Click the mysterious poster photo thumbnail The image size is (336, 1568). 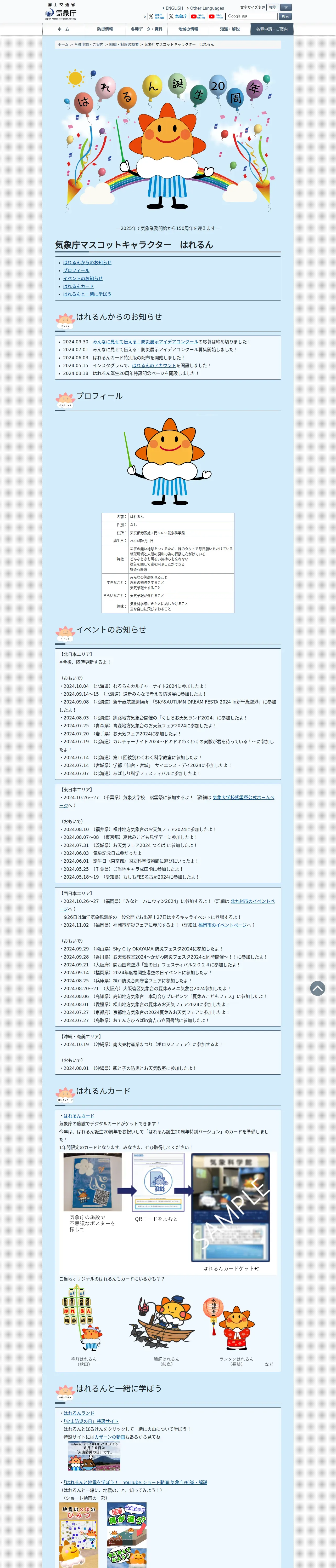92,1182
